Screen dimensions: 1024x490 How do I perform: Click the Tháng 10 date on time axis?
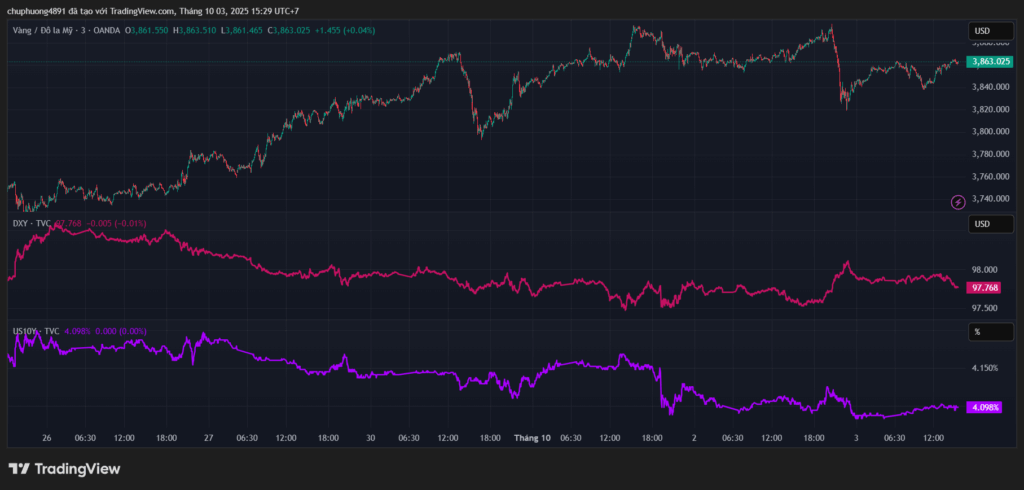tap(532, 438)
